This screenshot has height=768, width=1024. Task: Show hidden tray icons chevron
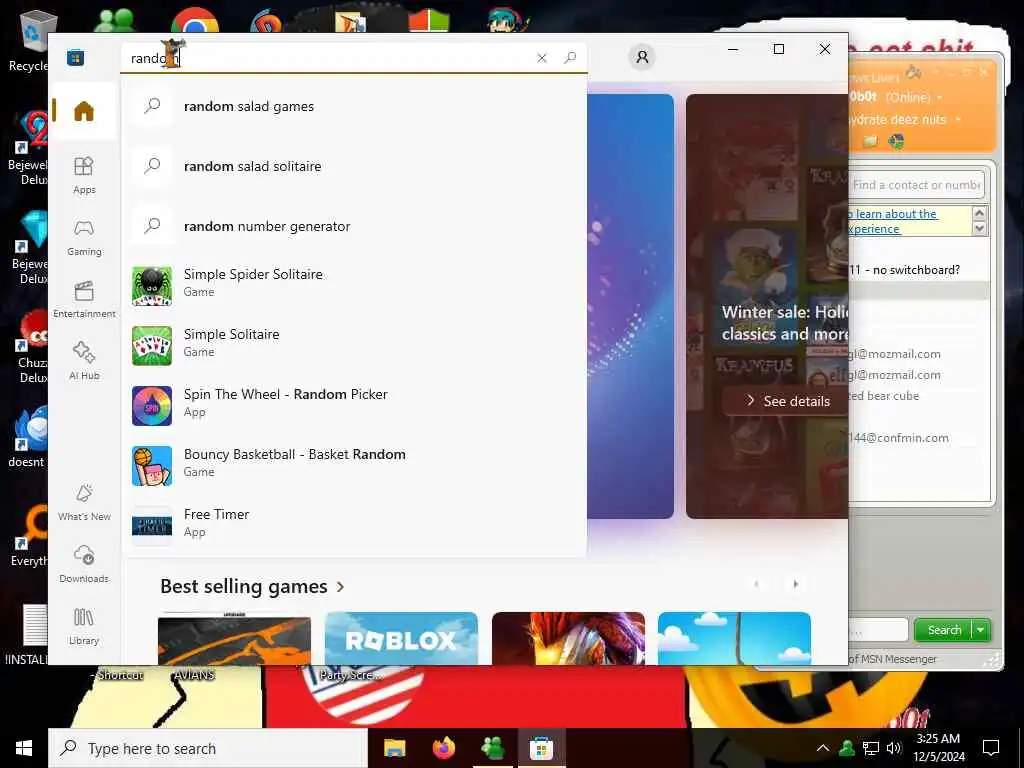(823, 748)
